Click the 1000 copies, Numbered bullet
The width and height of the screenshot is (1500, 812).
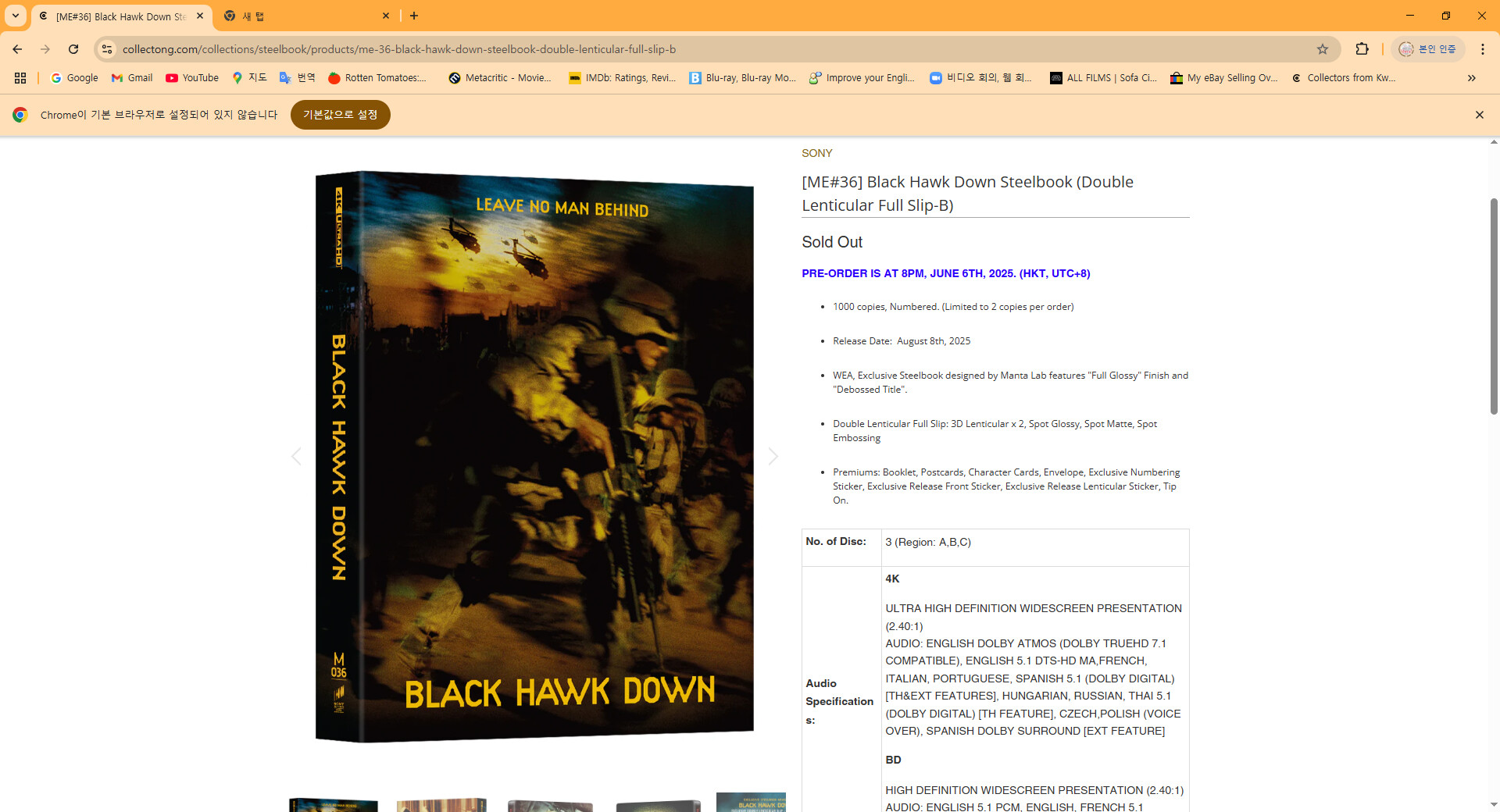(953, 307)
